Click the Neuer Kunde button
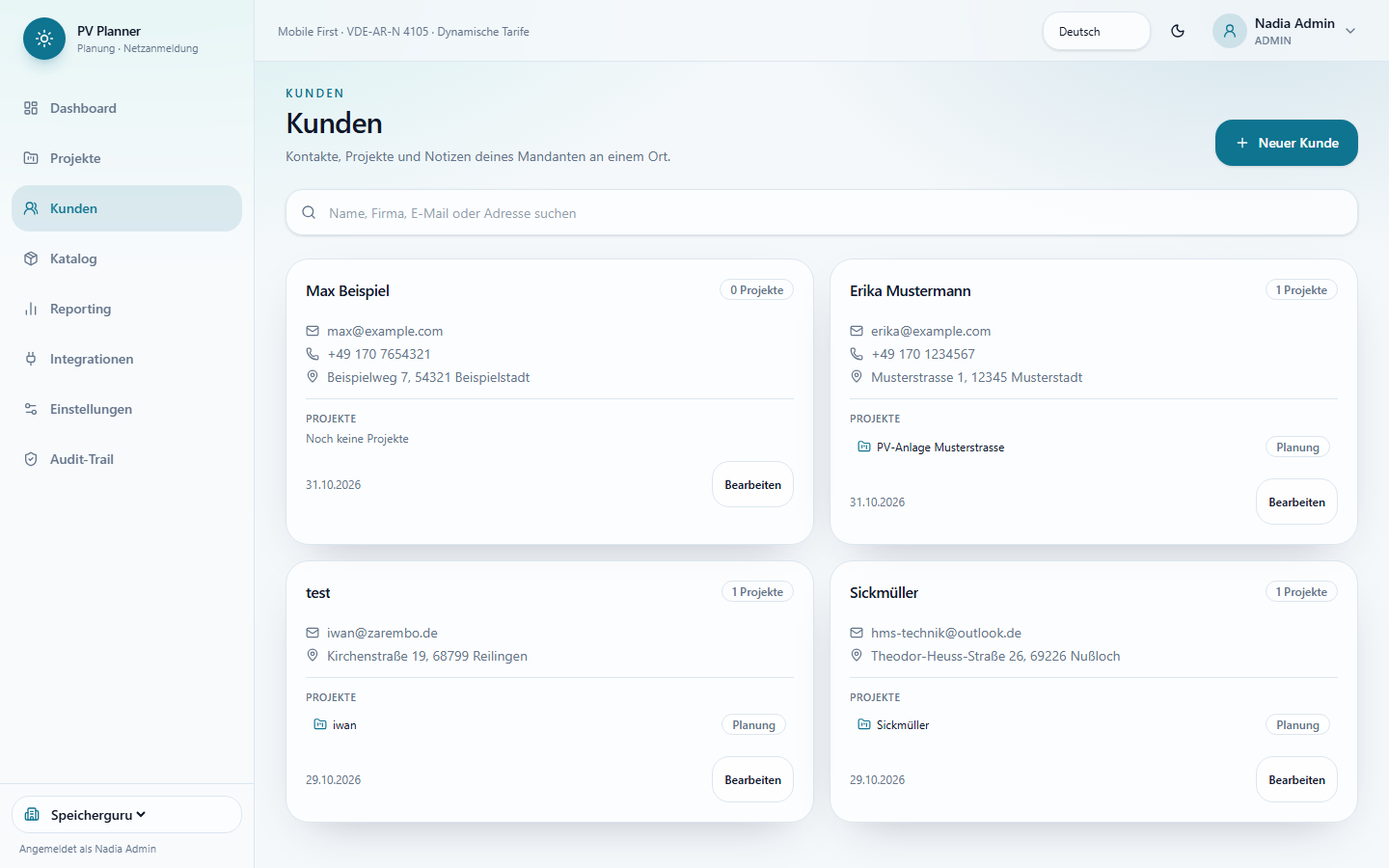The image size is (1389, 868). (x=1286, y=143)
